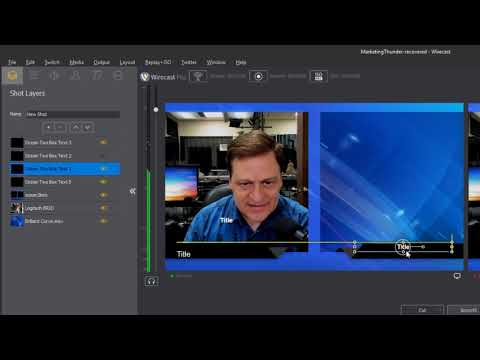Image resolution: width=480 pixels, height=360 pixels.
Task: Click the Smooth transition button
Action: (x=464, y=310)
